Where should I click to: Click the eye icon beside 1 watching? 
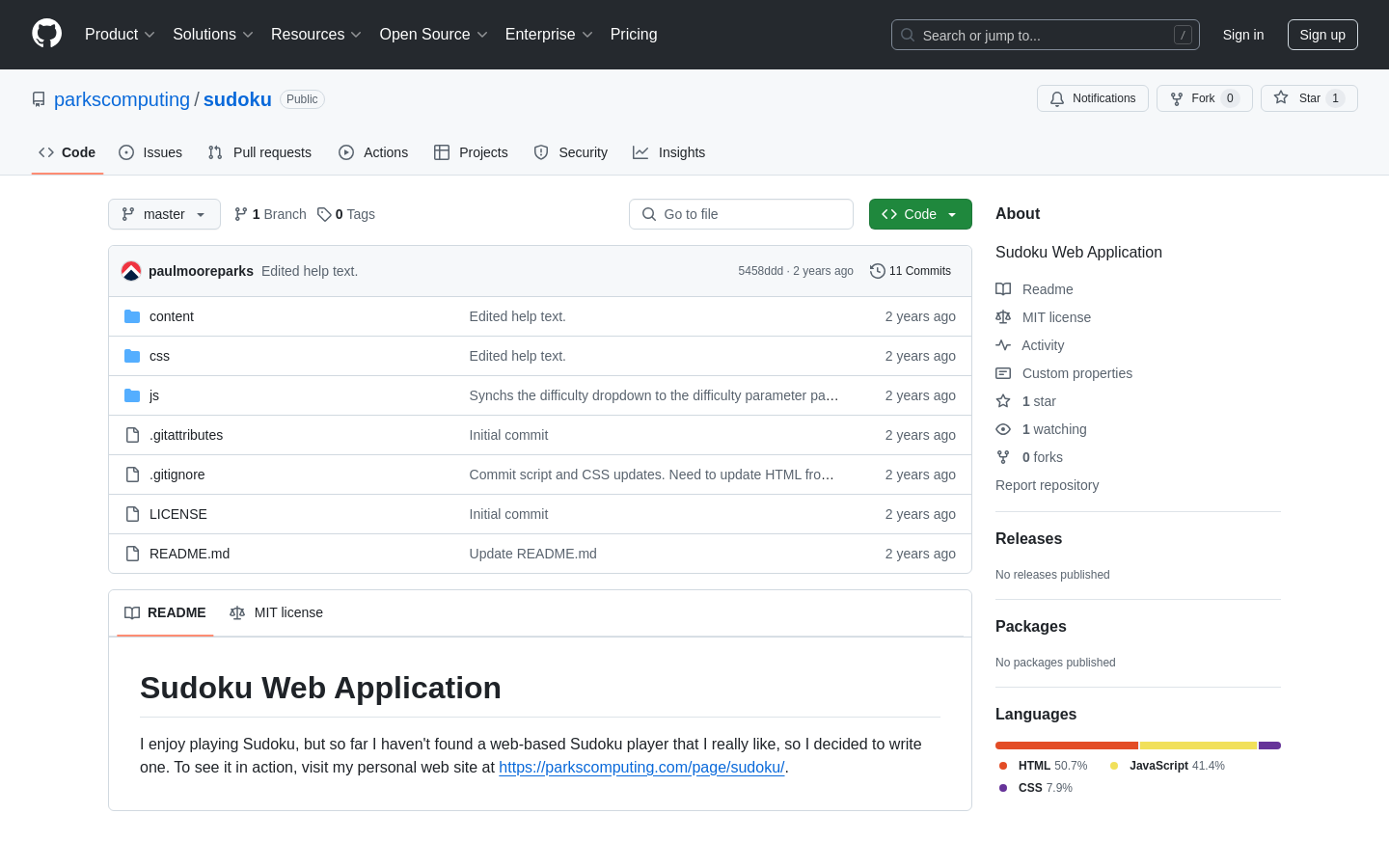point(1003,429)
